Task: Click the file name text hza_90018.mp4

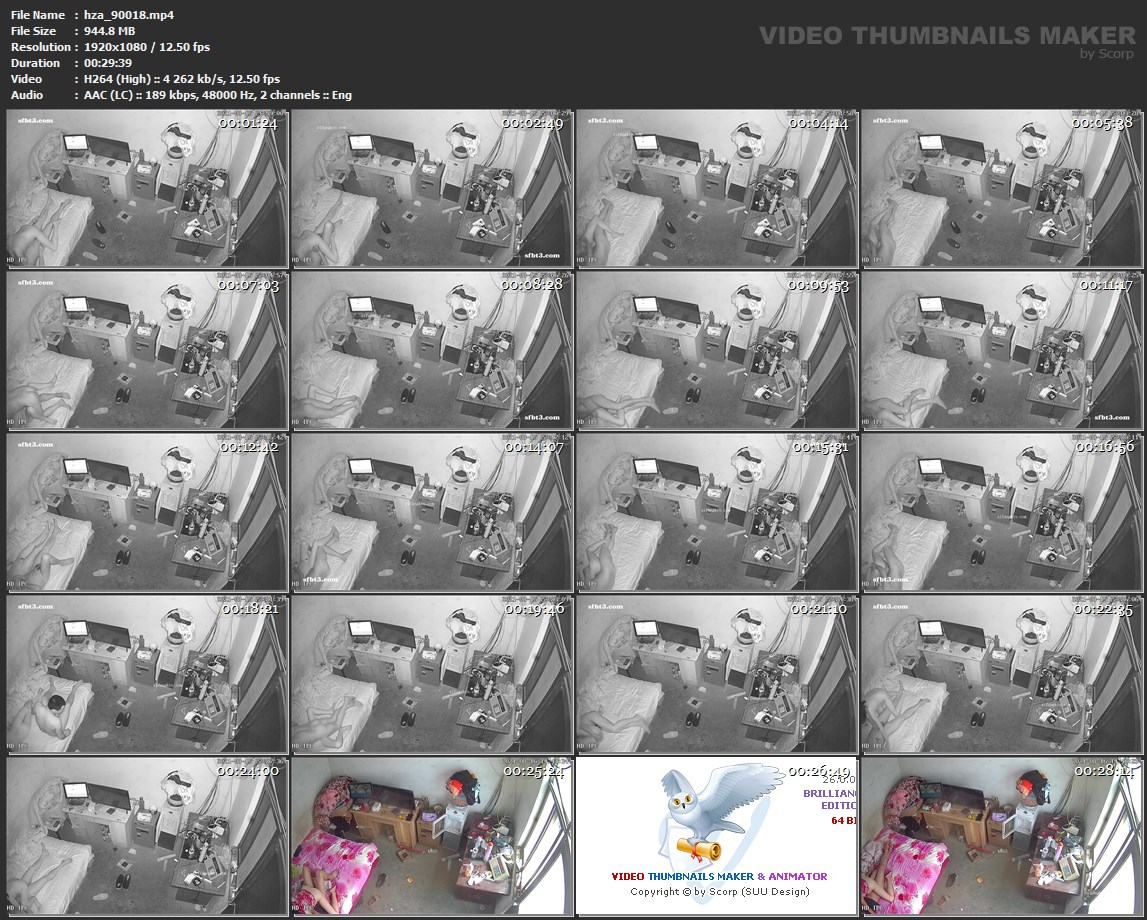Action: click(x=129, y=15)
